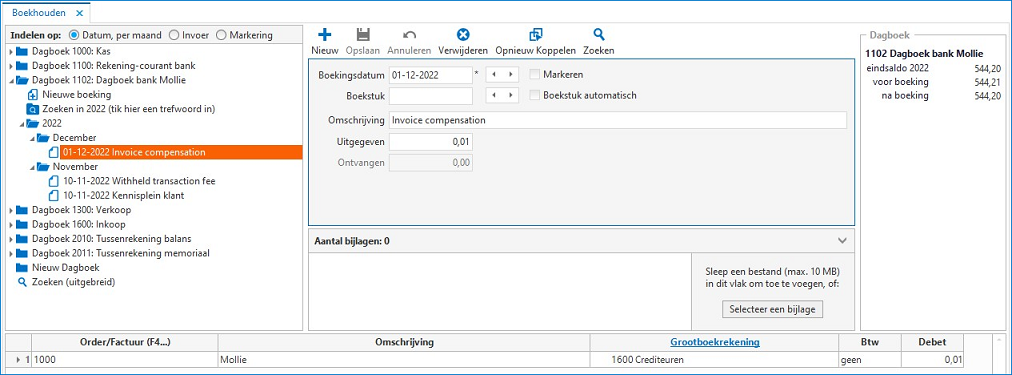The height and width of the screenshot is (375, 1012).
Task: Click the Boekingsdatum date field
Action: coord(430,75)
